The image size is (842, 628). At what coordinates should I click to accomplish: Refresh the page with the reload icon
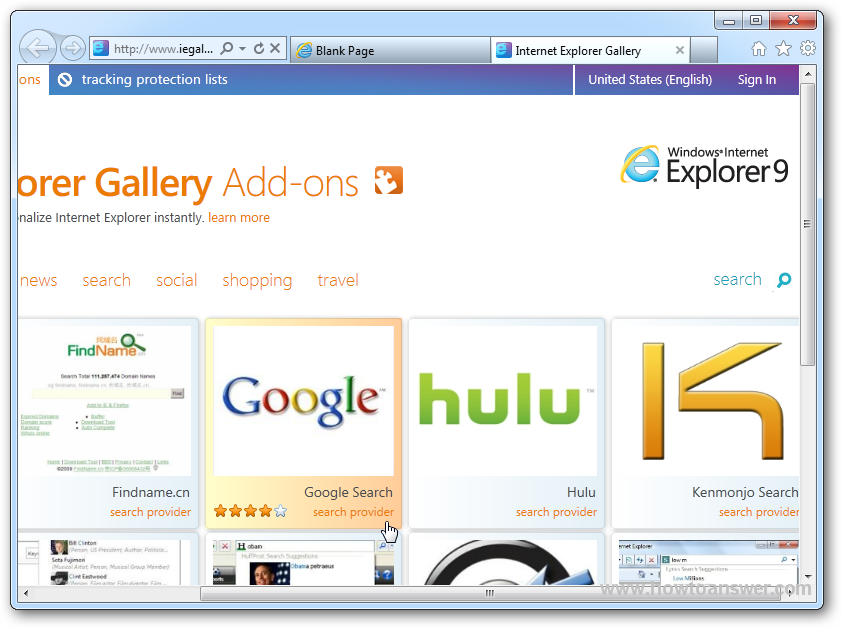(259, 48)
